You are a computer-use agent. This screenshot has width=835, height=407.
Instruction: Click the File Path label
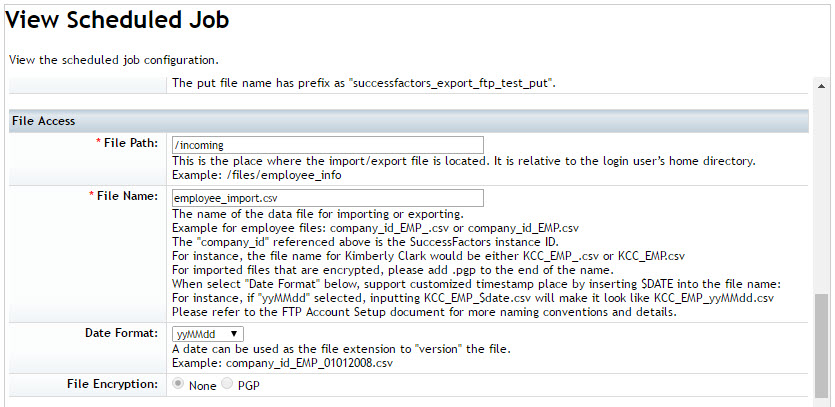click(x=131, y=143)
